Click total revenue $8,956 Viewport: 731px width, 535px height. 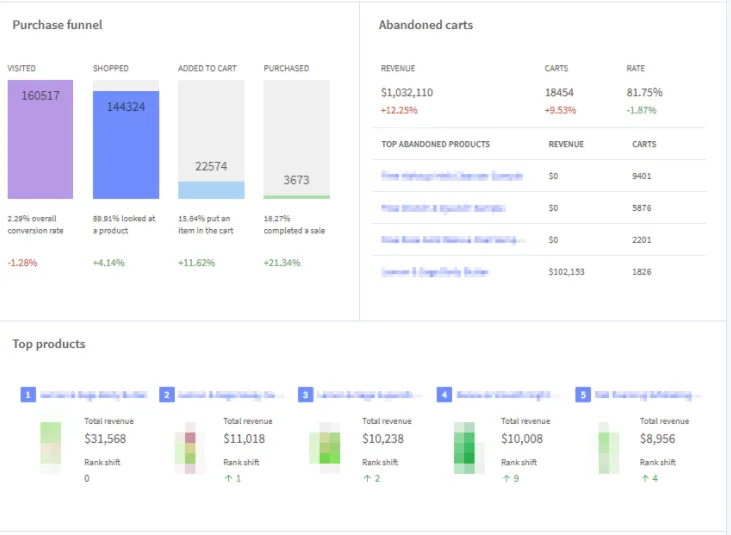(x=657, y=439)
